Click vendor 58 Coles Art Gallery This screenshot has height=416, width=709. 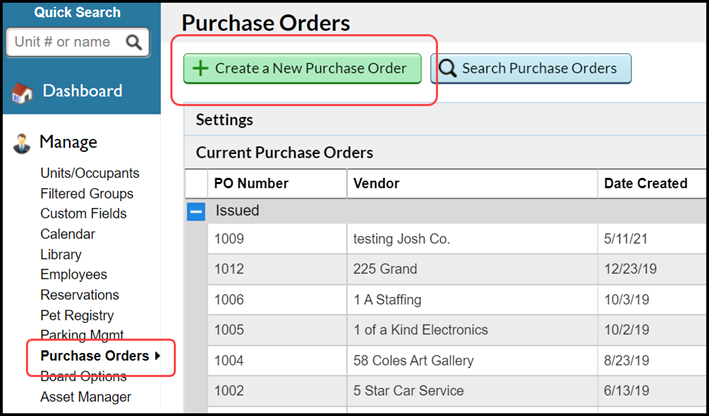pos(413,360)
